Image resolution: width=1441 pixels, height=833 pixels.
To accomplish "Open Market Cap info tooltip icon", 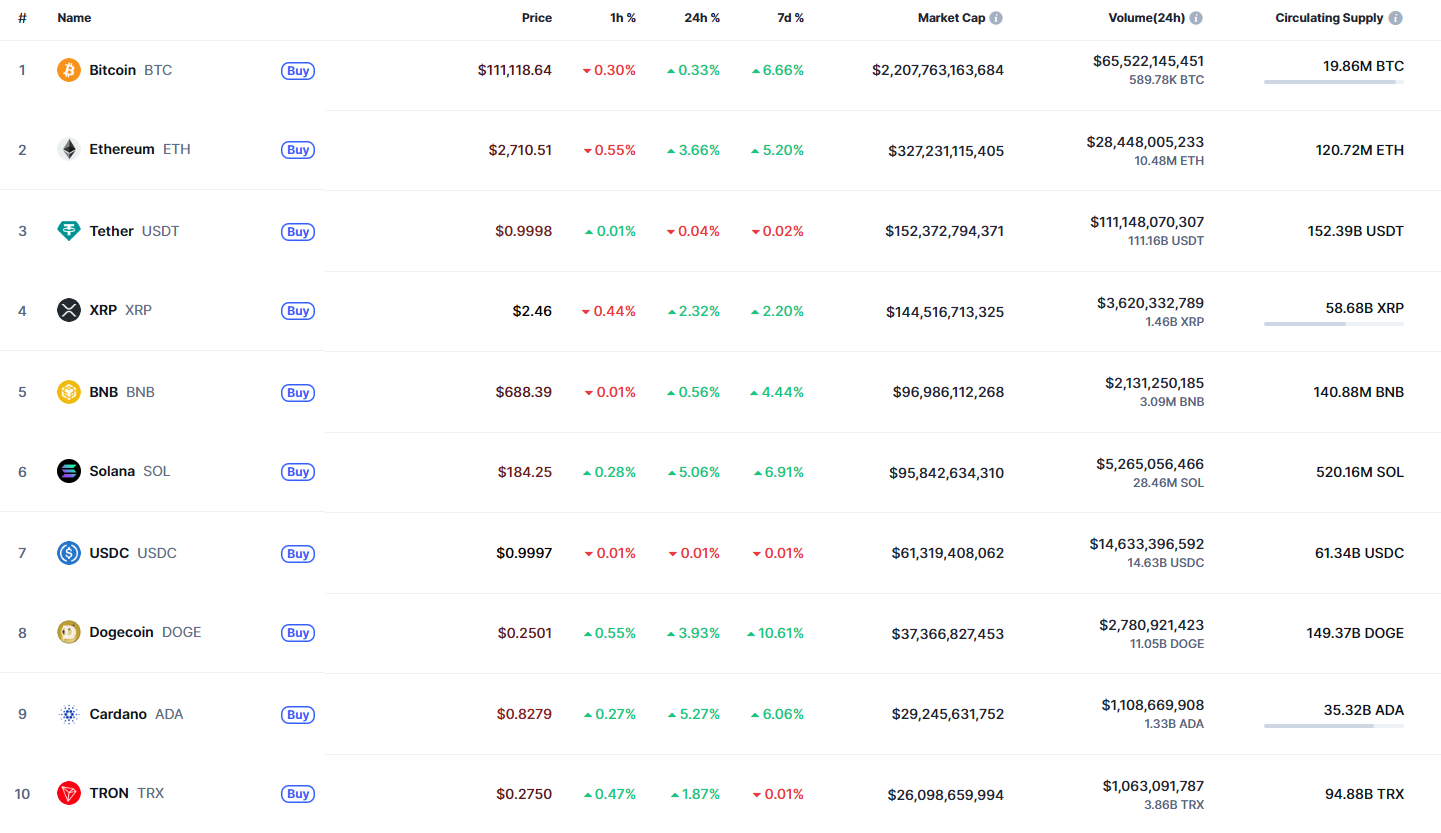I will point(996,18).
